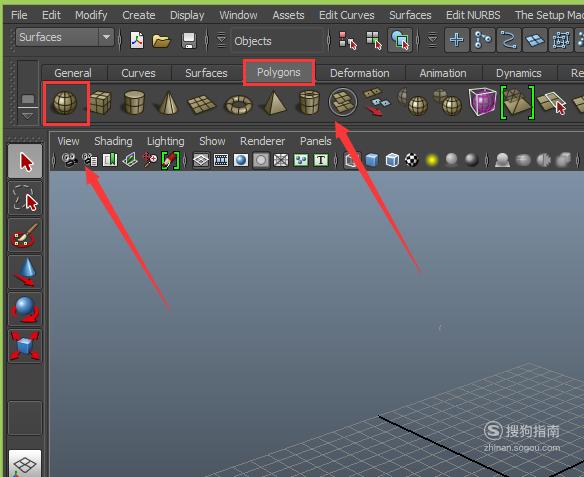Click the open scene folder icon
Image resolution: width=584 pixels, height=477 pixels.
click(x=161, y=41)
